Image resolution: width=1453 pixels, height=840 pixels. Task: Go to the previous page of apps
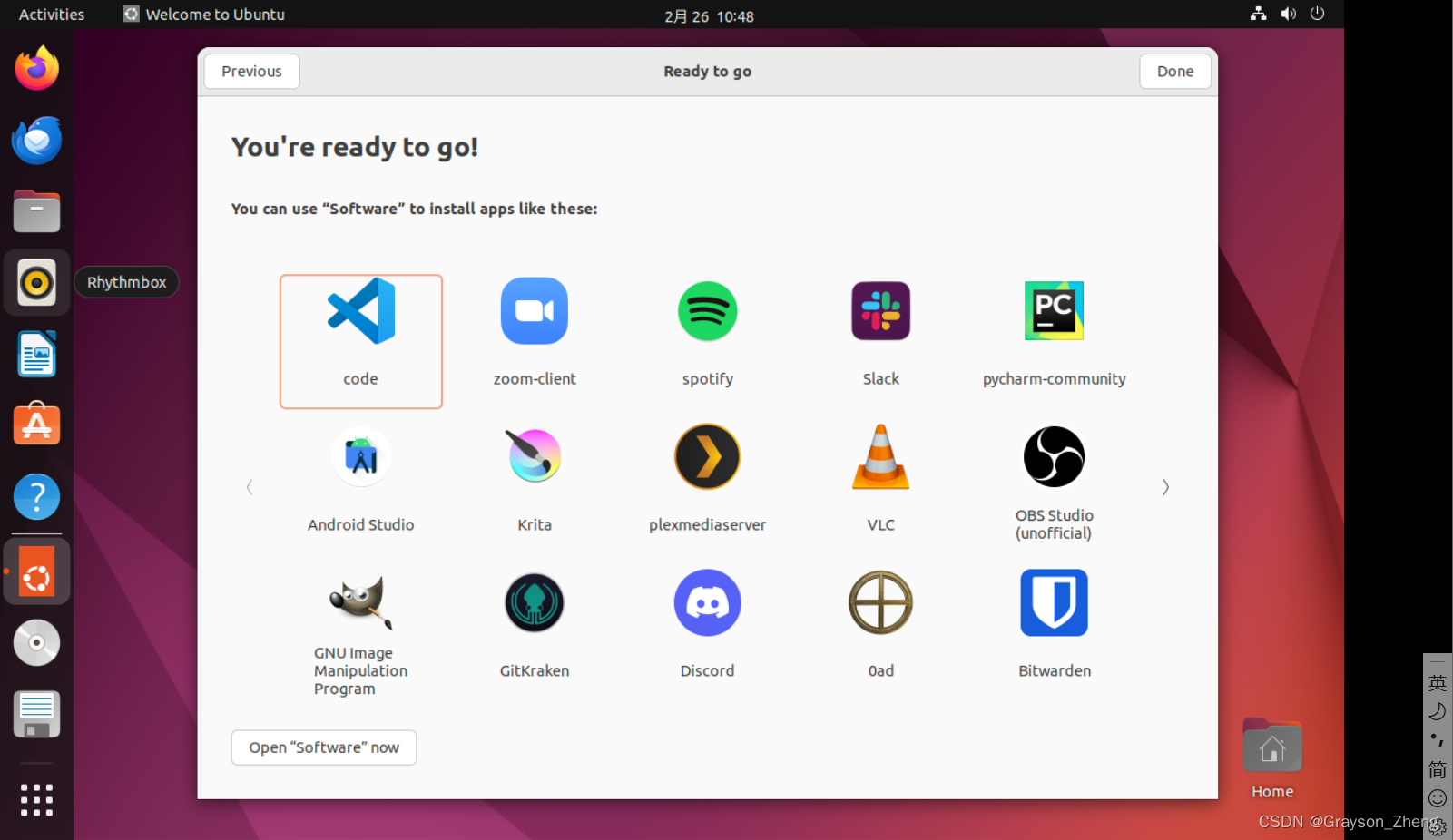pos(250,487)
